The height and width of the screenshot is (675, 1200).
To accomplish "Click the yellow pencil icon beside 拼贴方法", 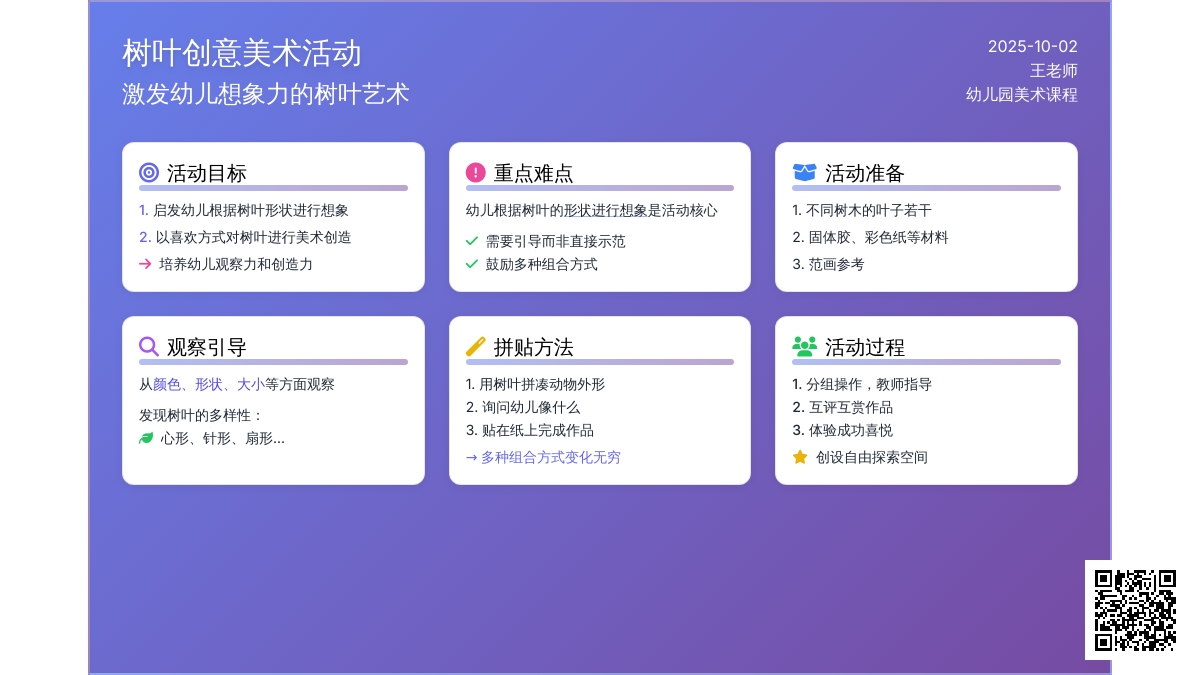I will (x=476, y=347).
